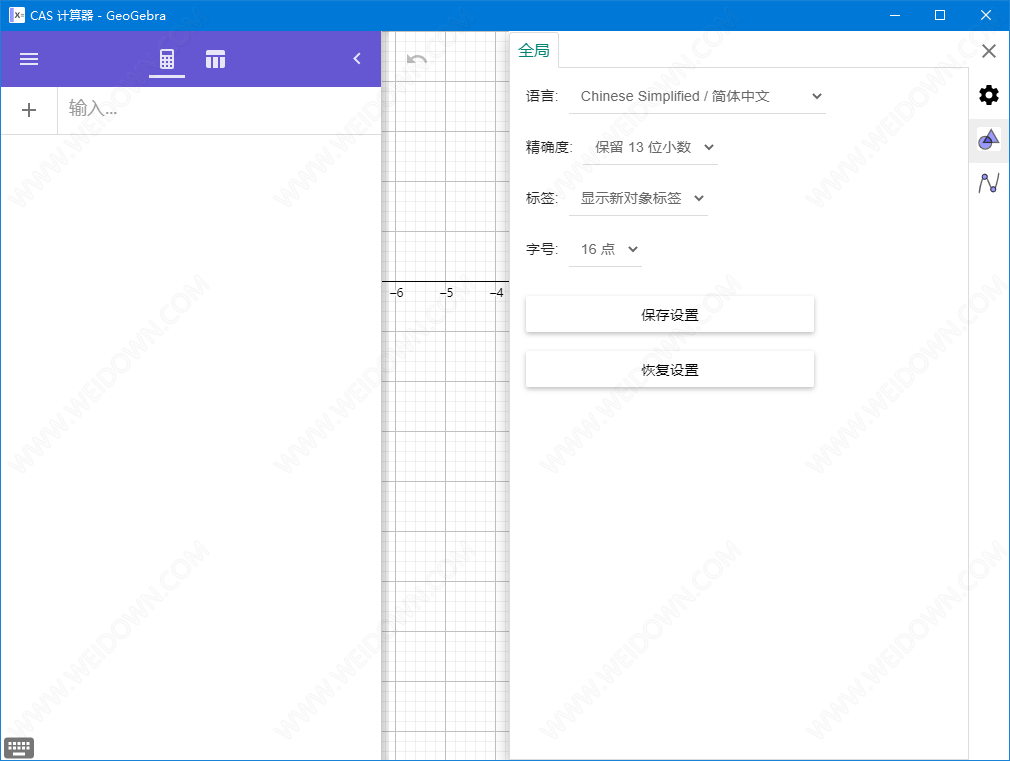Show the virtual keyboard icon
Screen dimensions: 1010x761
tap(19, 747)
